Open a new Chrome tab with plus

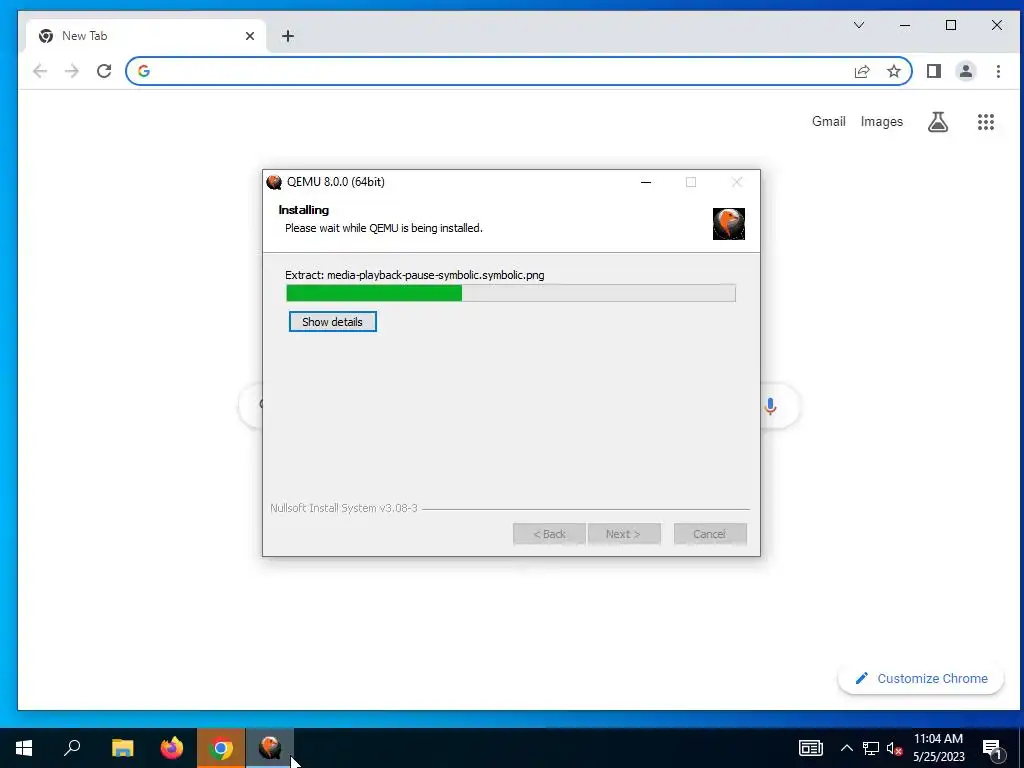tap(288, 36)
